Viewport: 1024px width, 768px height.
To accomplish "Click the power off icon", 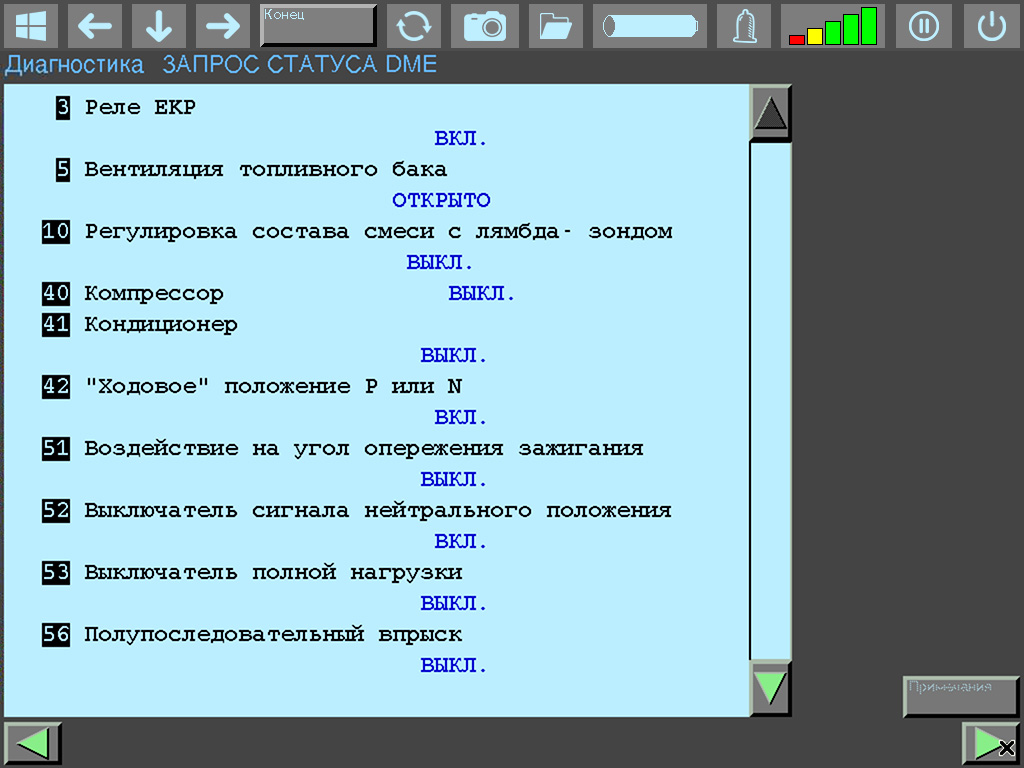I will (x=991, y=26).
